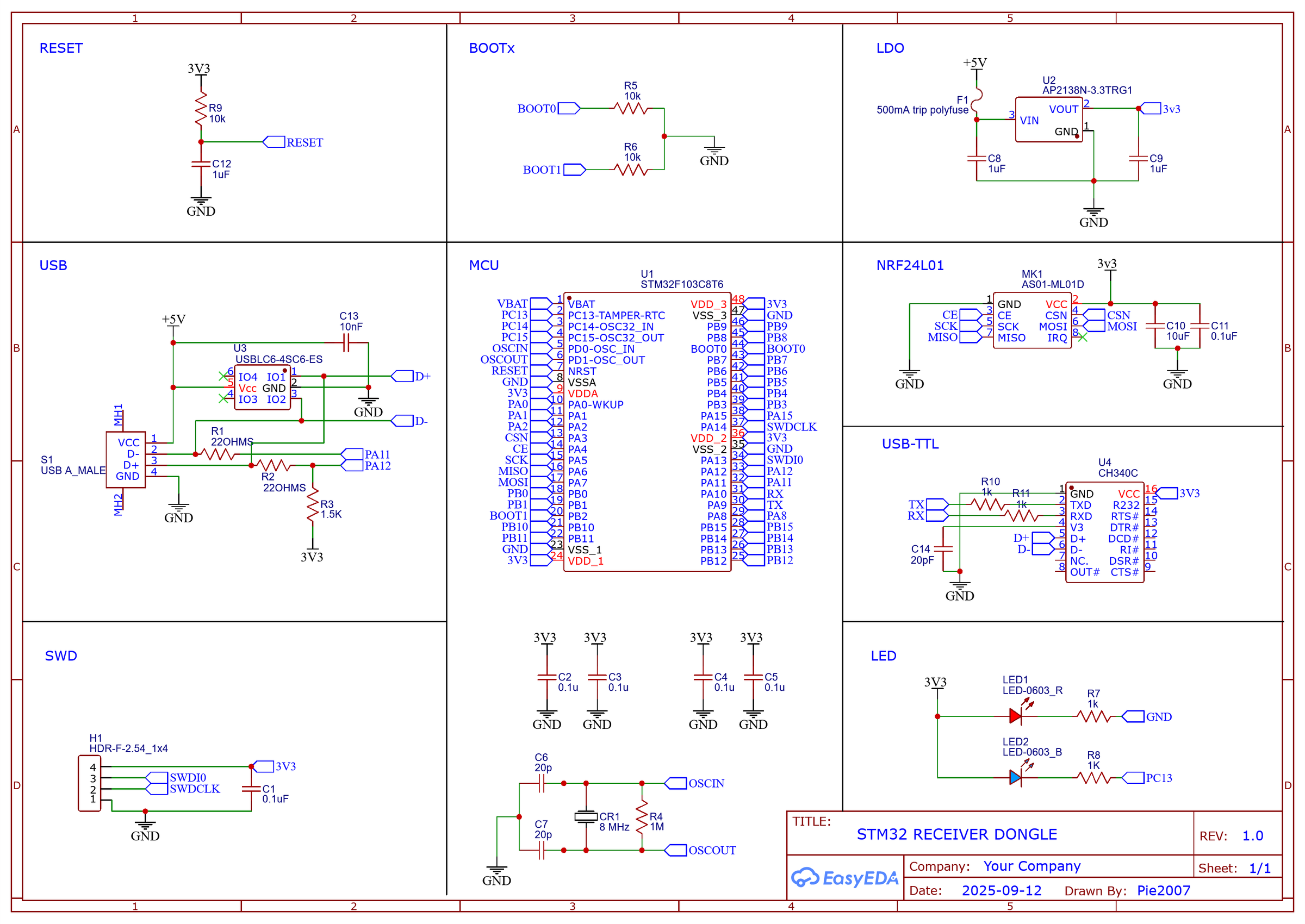Select resistor R9 10k in the RESET block

(201, 109)
